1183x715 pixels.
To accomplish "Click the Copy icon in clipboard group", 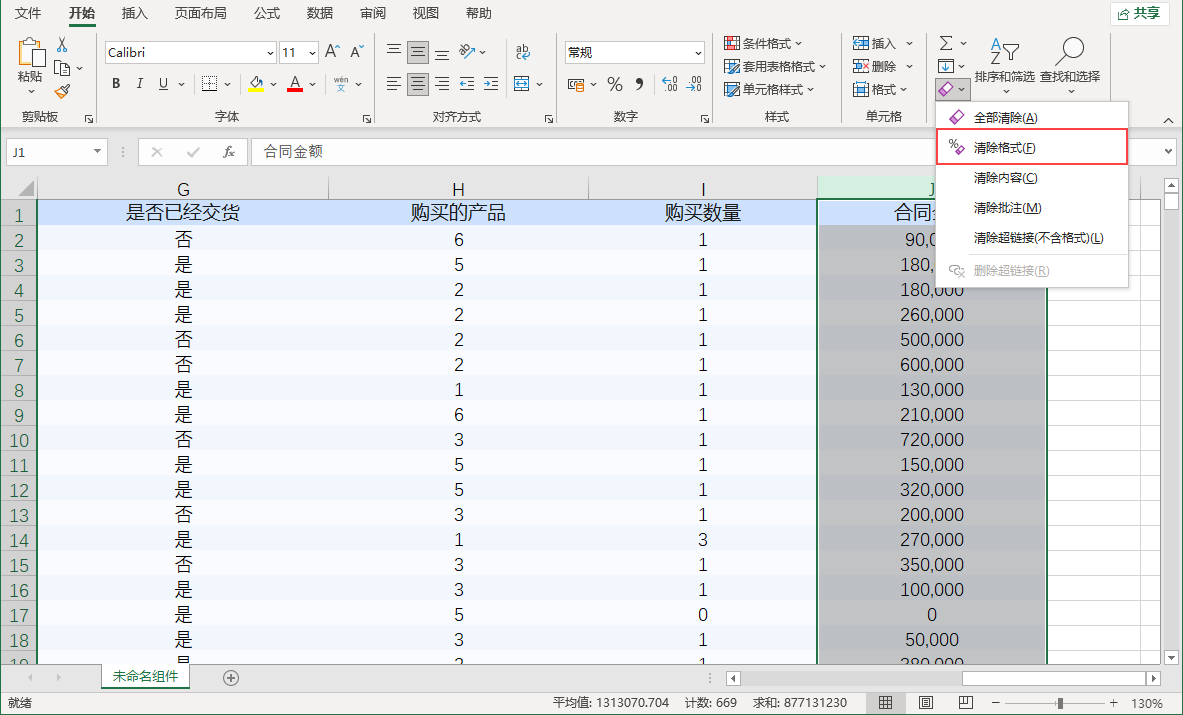I will (x=63, y=69).
